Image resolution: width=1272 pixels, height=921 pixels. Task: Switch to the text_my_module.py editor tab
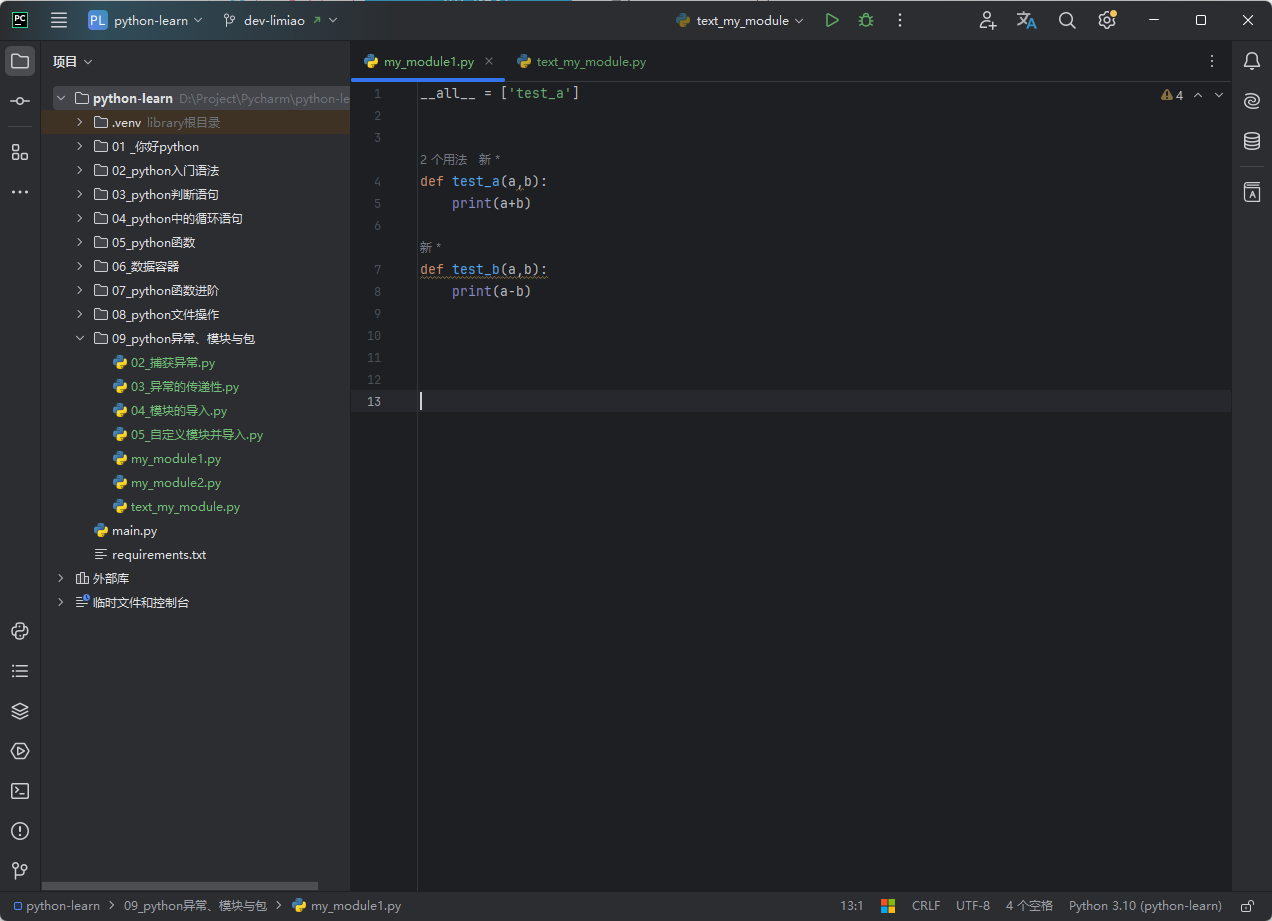[581, 62]
